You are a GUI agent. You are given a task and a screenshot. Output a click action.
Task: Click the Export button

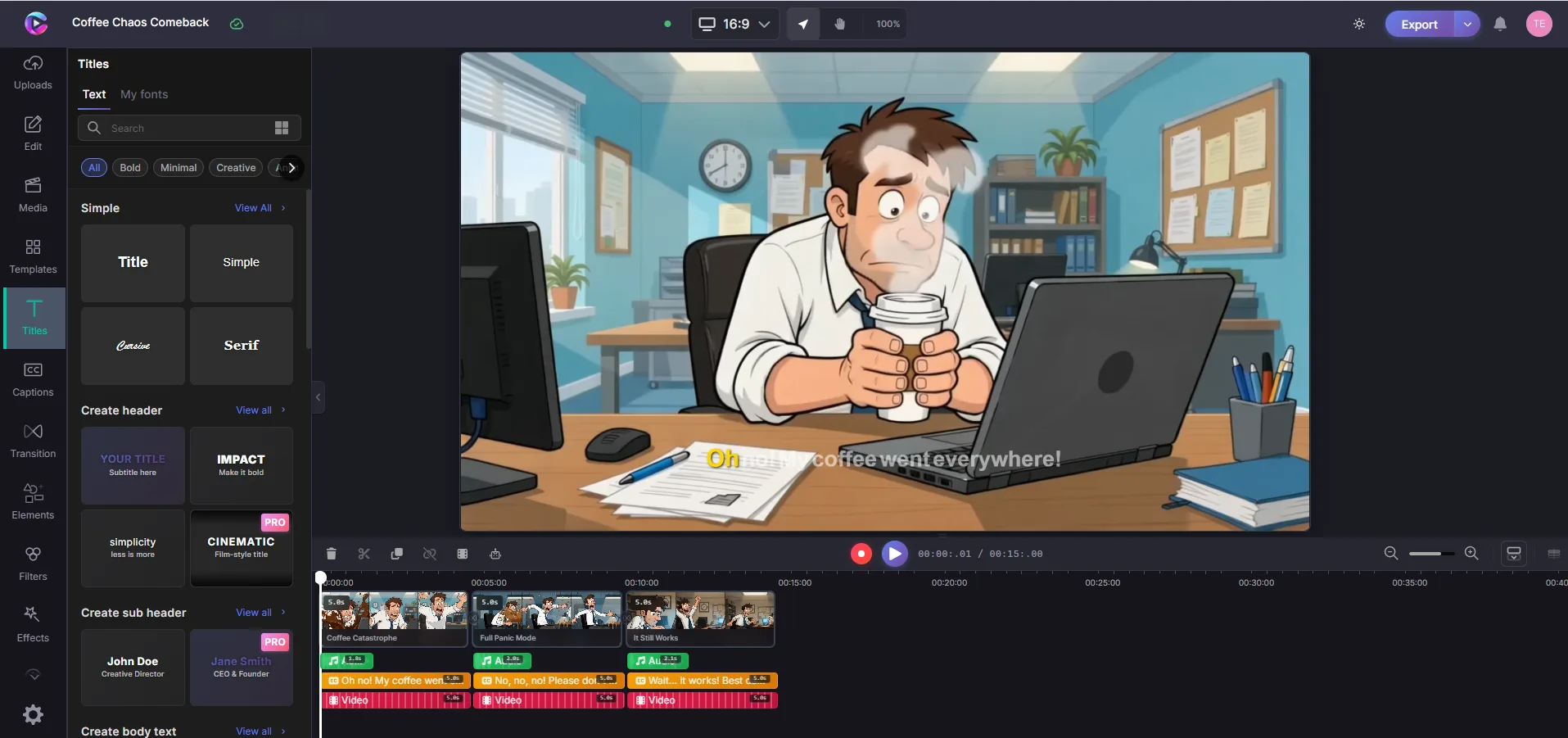1419,24
